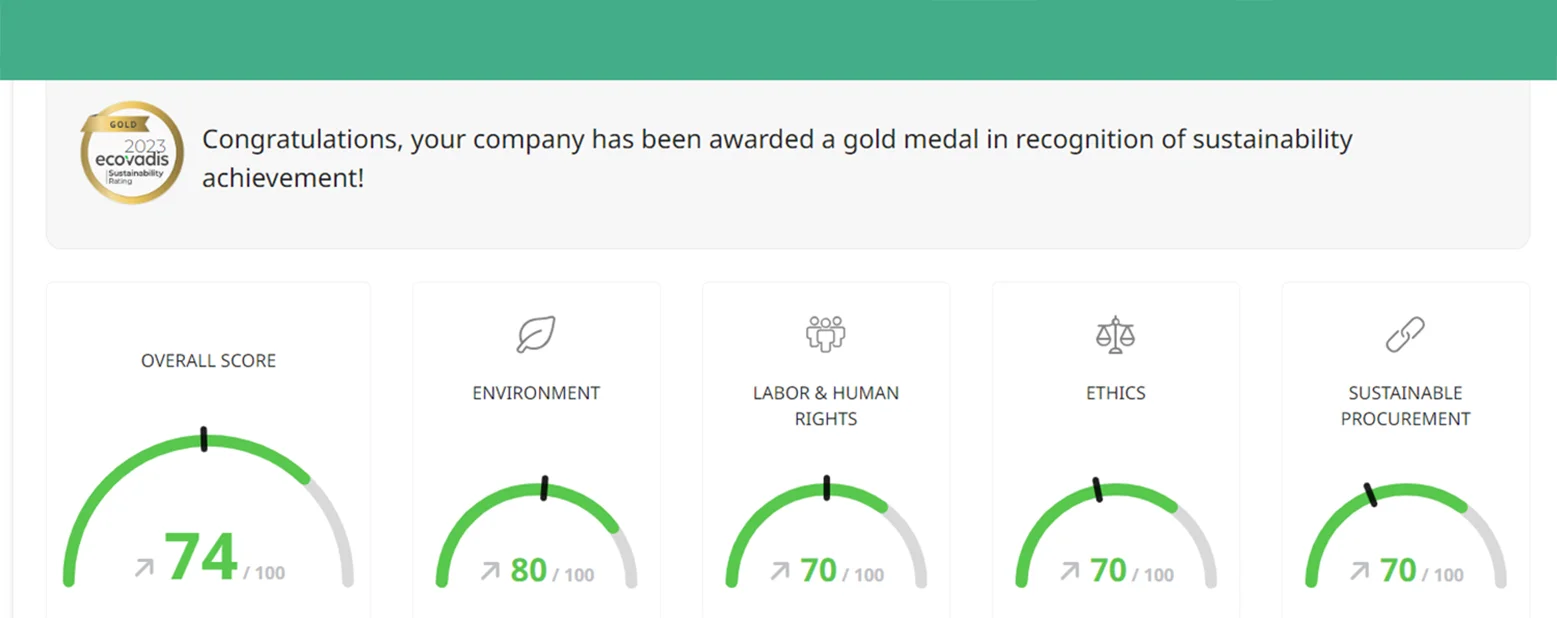
Task: Click the trend arrow beside overall score 74
Action: (x=144, y=568)
